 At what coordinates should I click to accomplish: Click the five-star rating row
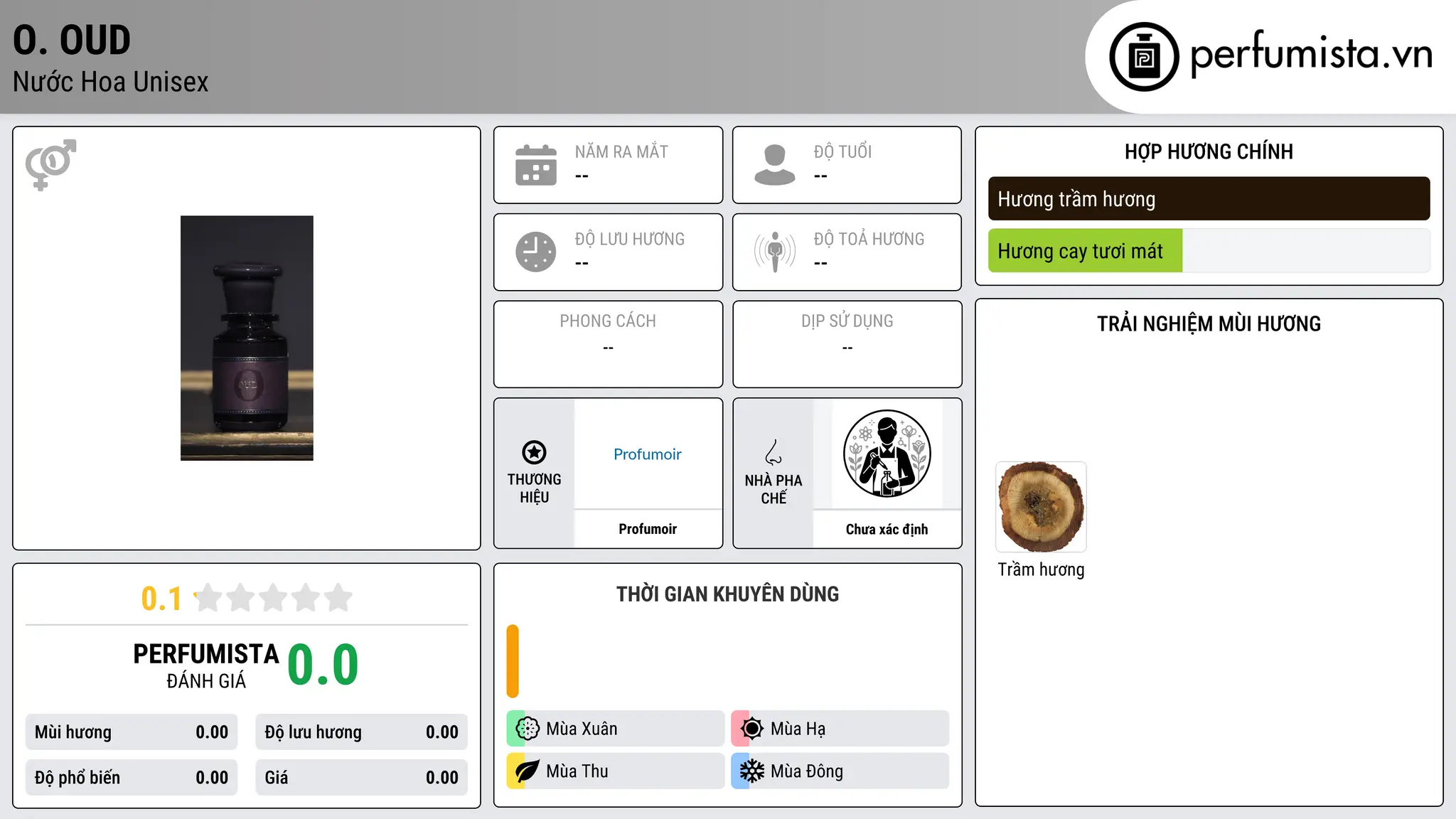coord(274,598)
